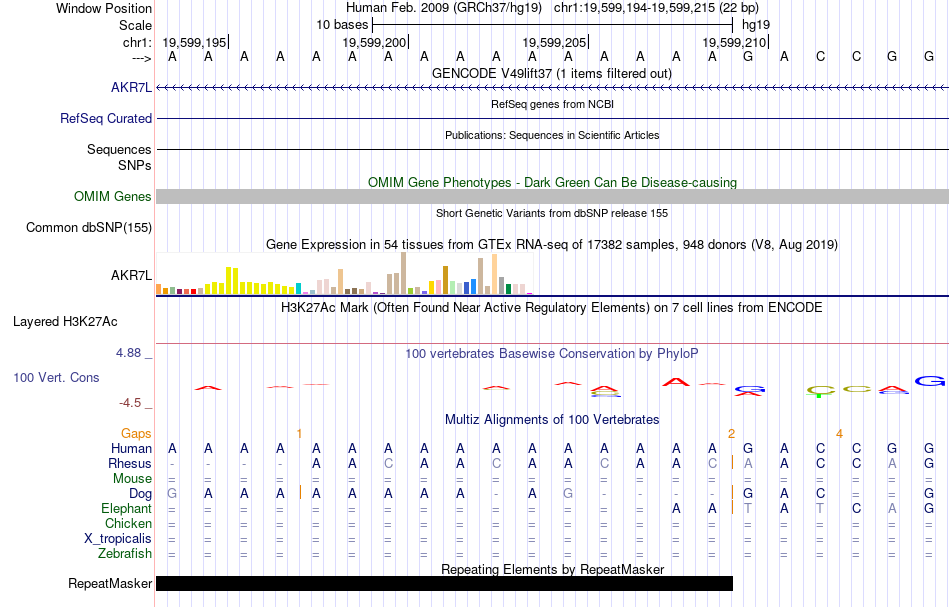Image resolution: width=950 pixels, height=607 pixels.
Task: Open 100 vertebrates Basewise Conservation PhyloP title
Action: tap(552, 353)
